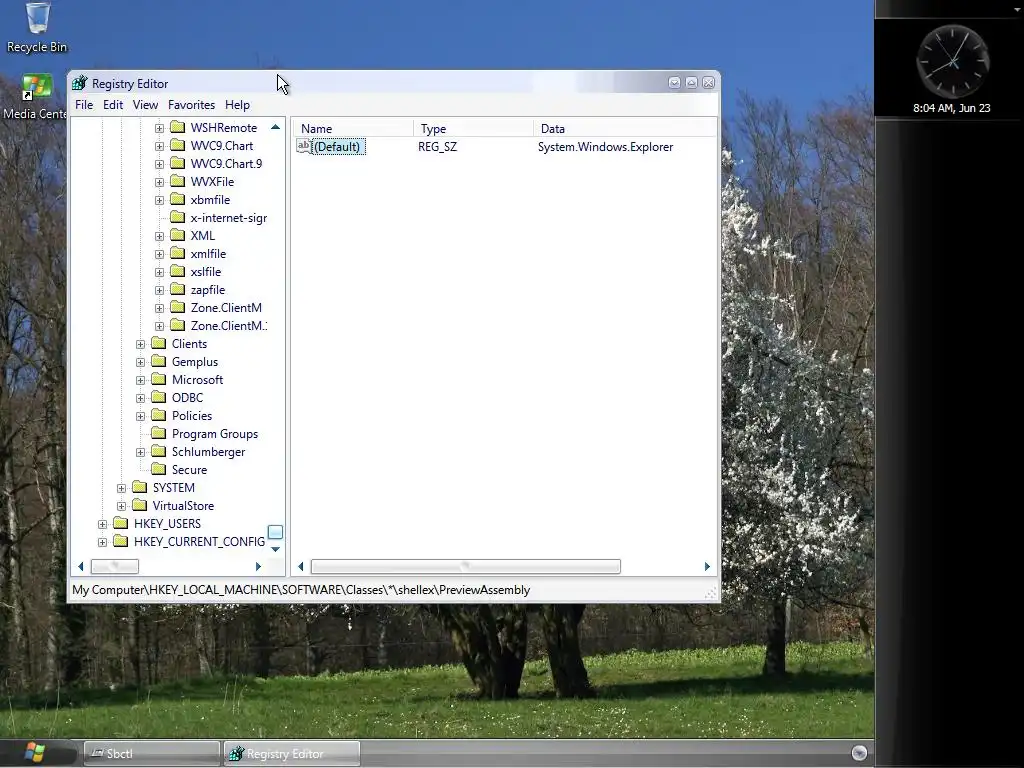Expand the Clients key
This screenshot has height=768, width=1024.
pyautogui.click(x=140, y=344)
